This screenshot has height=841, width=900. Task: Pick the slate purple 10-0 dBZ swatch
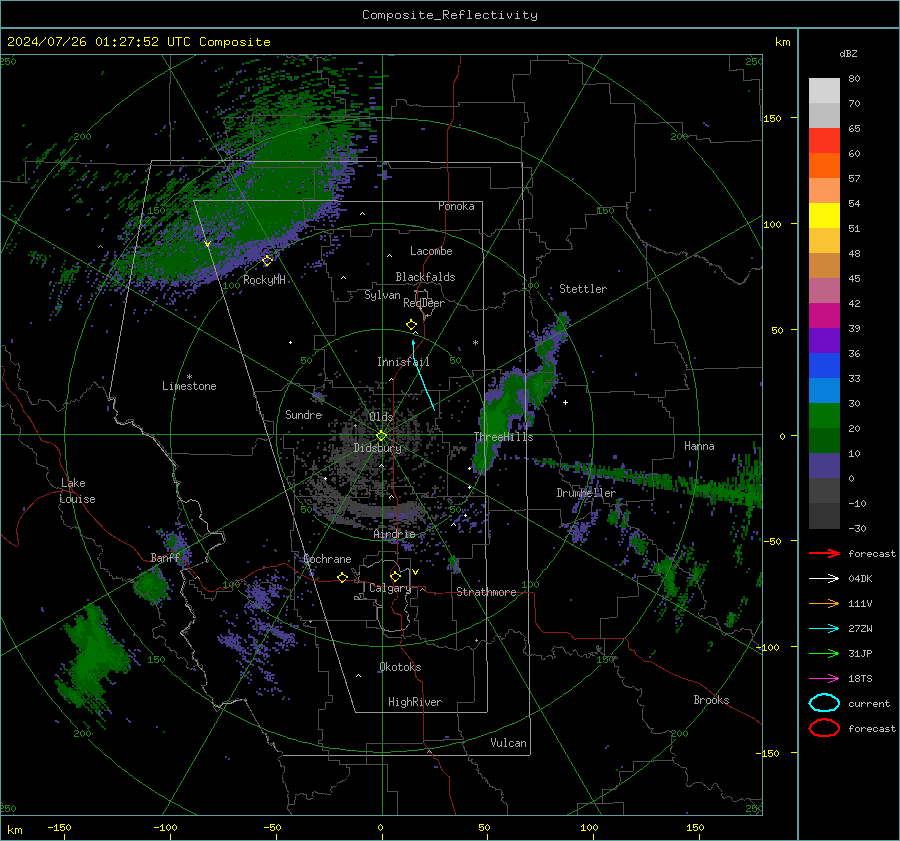[x=824, y=466]
